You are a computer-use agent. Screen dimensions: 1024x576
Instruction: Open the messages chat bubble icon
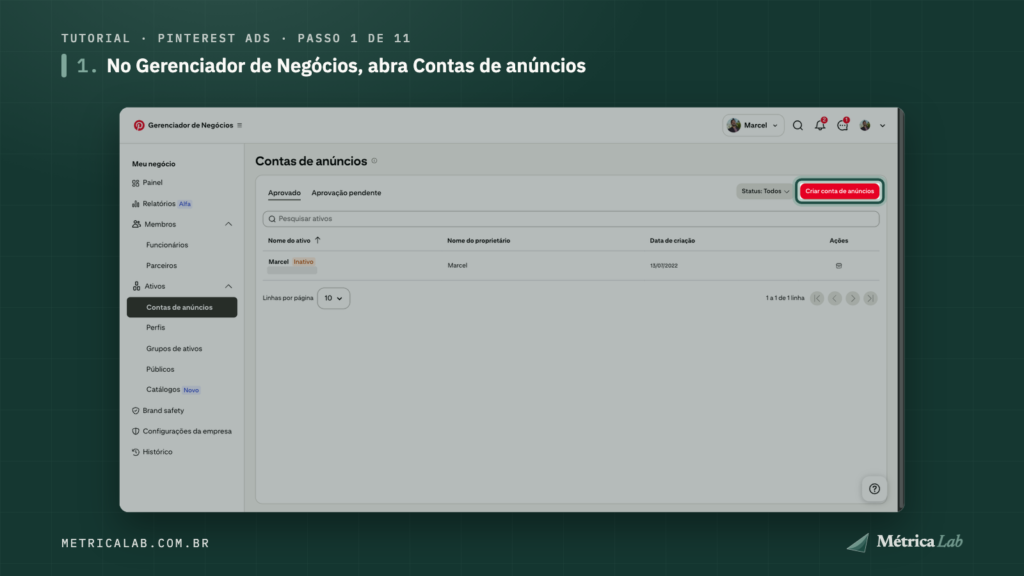click(842, 125)
